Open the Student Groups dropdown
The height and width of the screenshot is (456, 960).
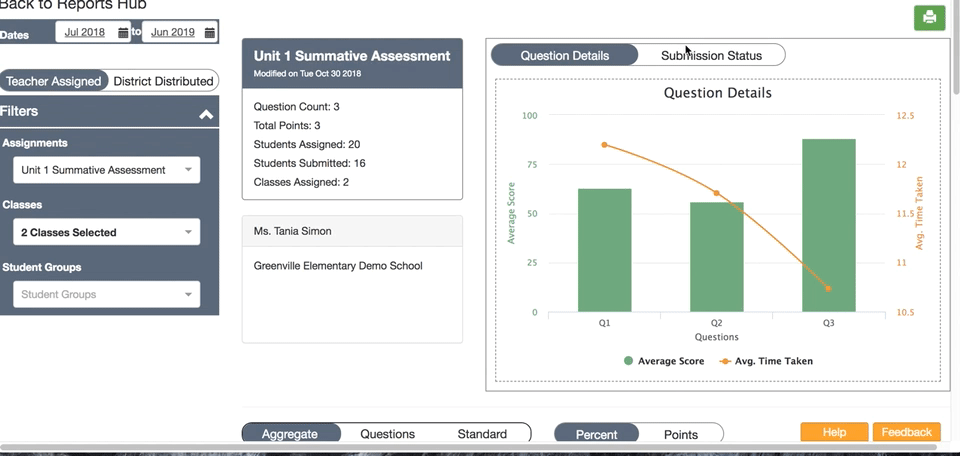tap(107, 294)
